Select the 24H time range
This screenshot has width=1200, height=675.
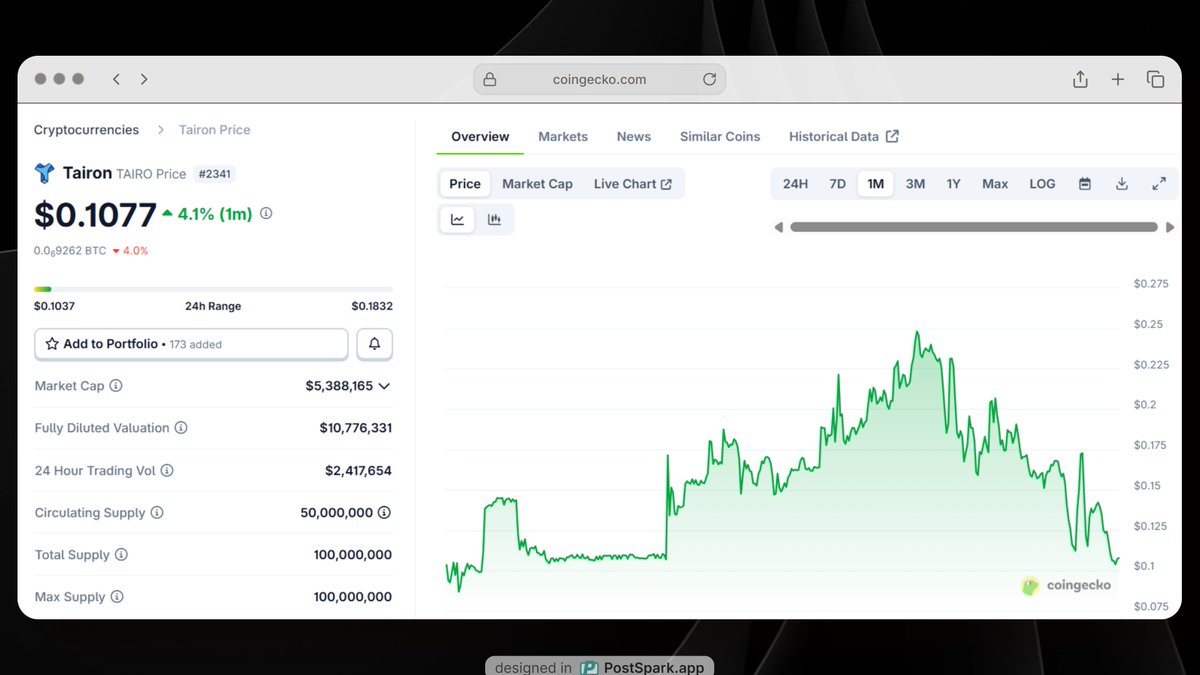tap(795, 184)
